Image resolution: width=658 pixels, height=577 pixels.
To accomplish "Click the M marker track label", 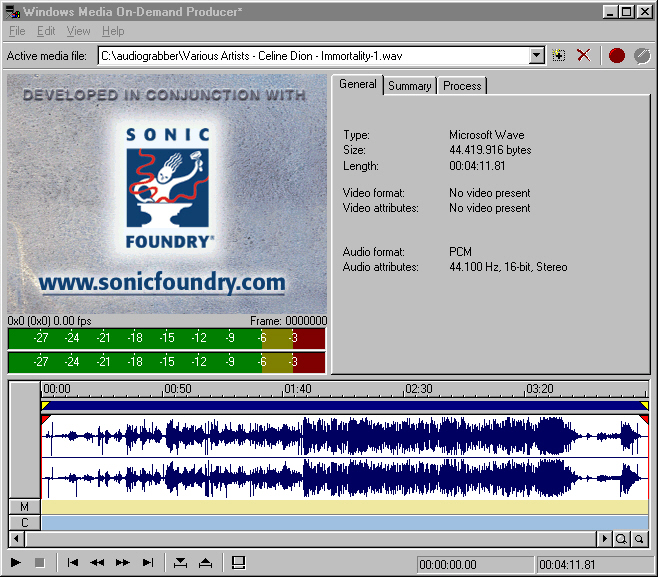I will [25, 507].
